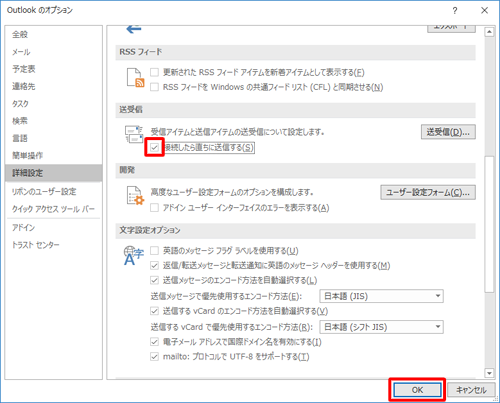
Task: Toggle RSS フィードを Windows 共通フィード同期 checkbox
Action: point(154,87)
